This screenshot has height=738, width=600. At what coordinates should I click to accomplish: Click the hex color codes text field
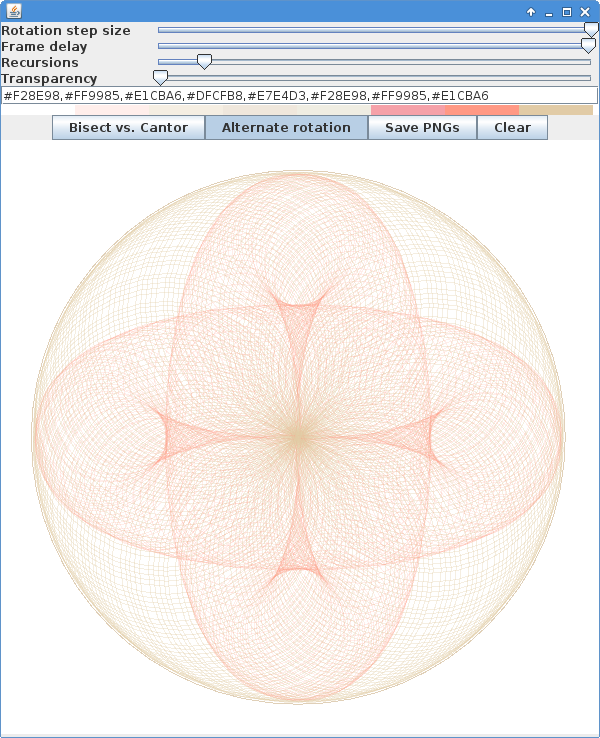299,95
